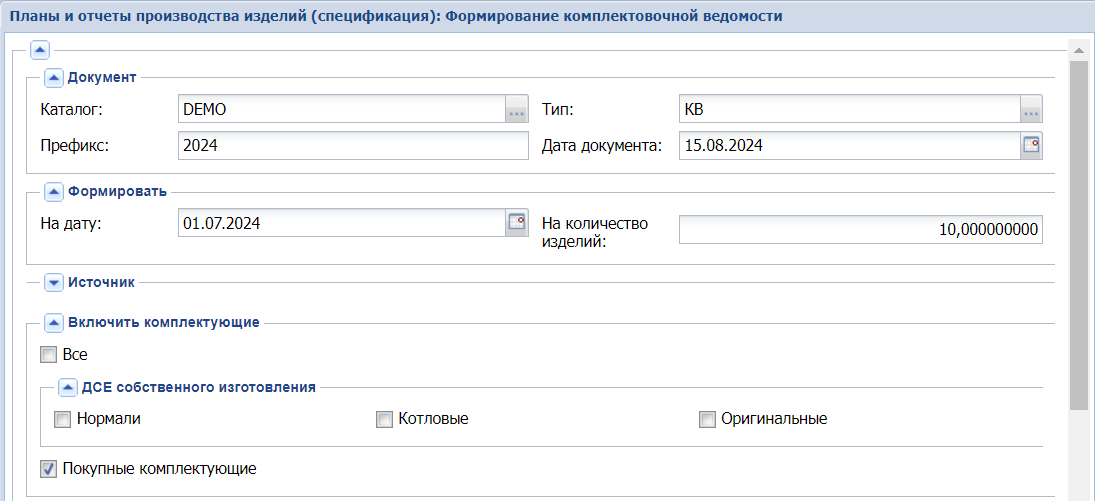The image size is (1095, 501).
Task: Open calendar for Дата документа
Action: pyautogui.click(x=1031, y=145)
